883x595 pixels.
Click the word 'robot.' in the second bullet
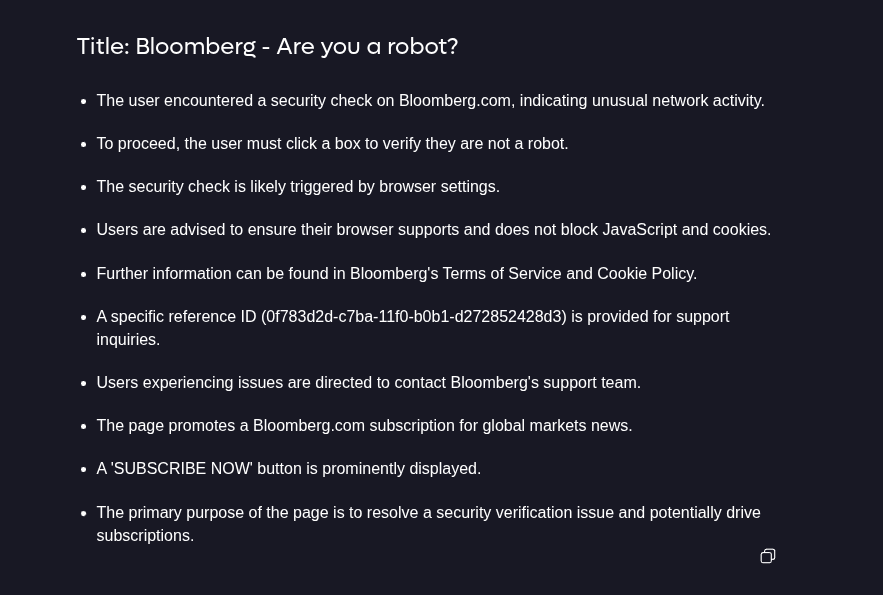[x=547, y=144]
